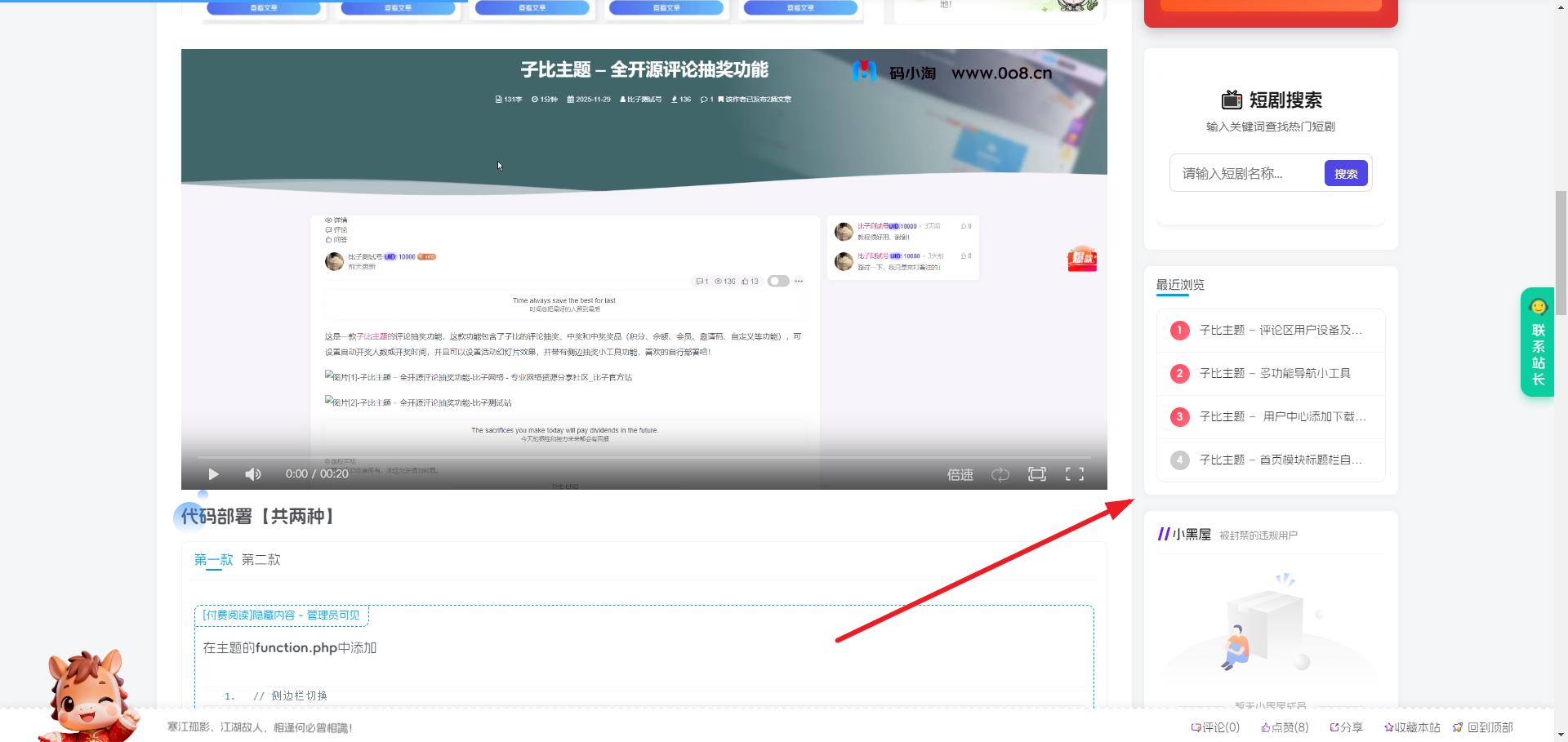The image size is (1568, 742).
Task: Click the cartoon horse mascot
Action: coord(88,695)
